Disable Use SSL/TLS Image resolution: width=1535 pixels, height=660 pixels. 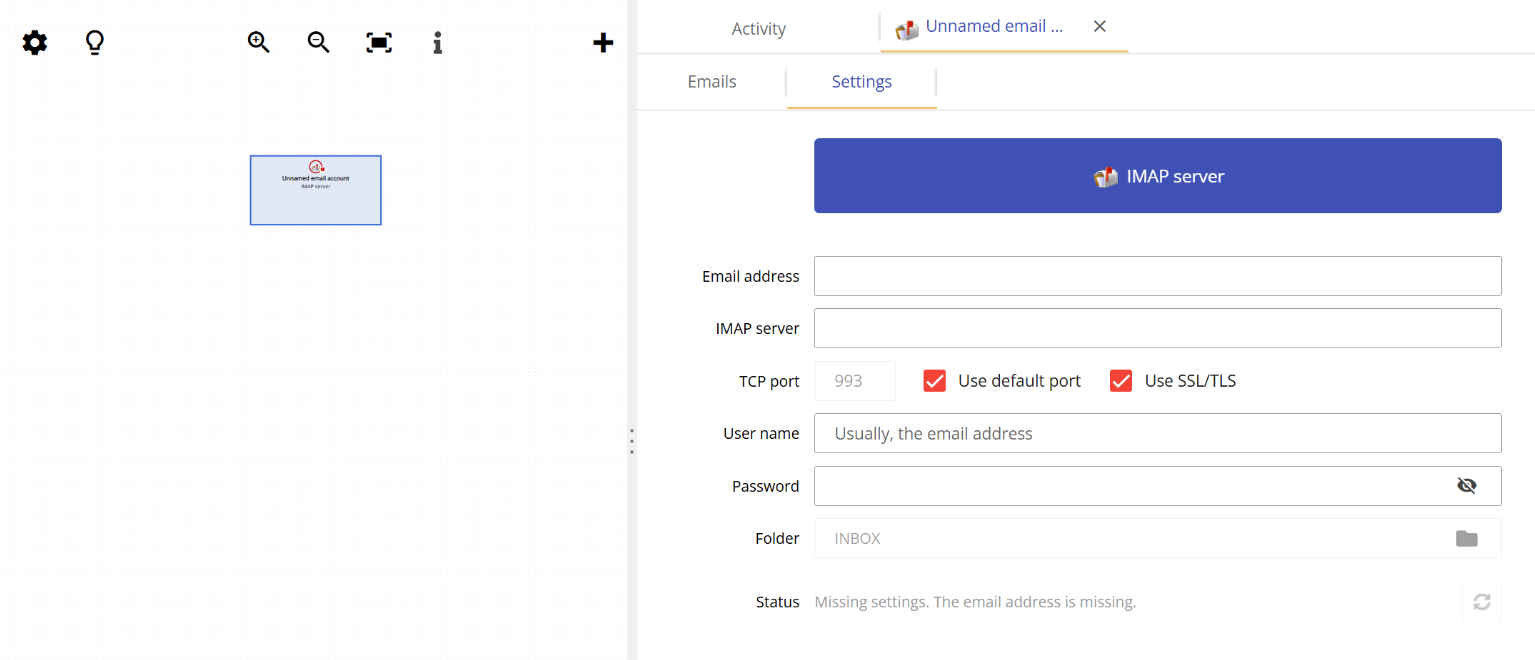coord(1120,380)
